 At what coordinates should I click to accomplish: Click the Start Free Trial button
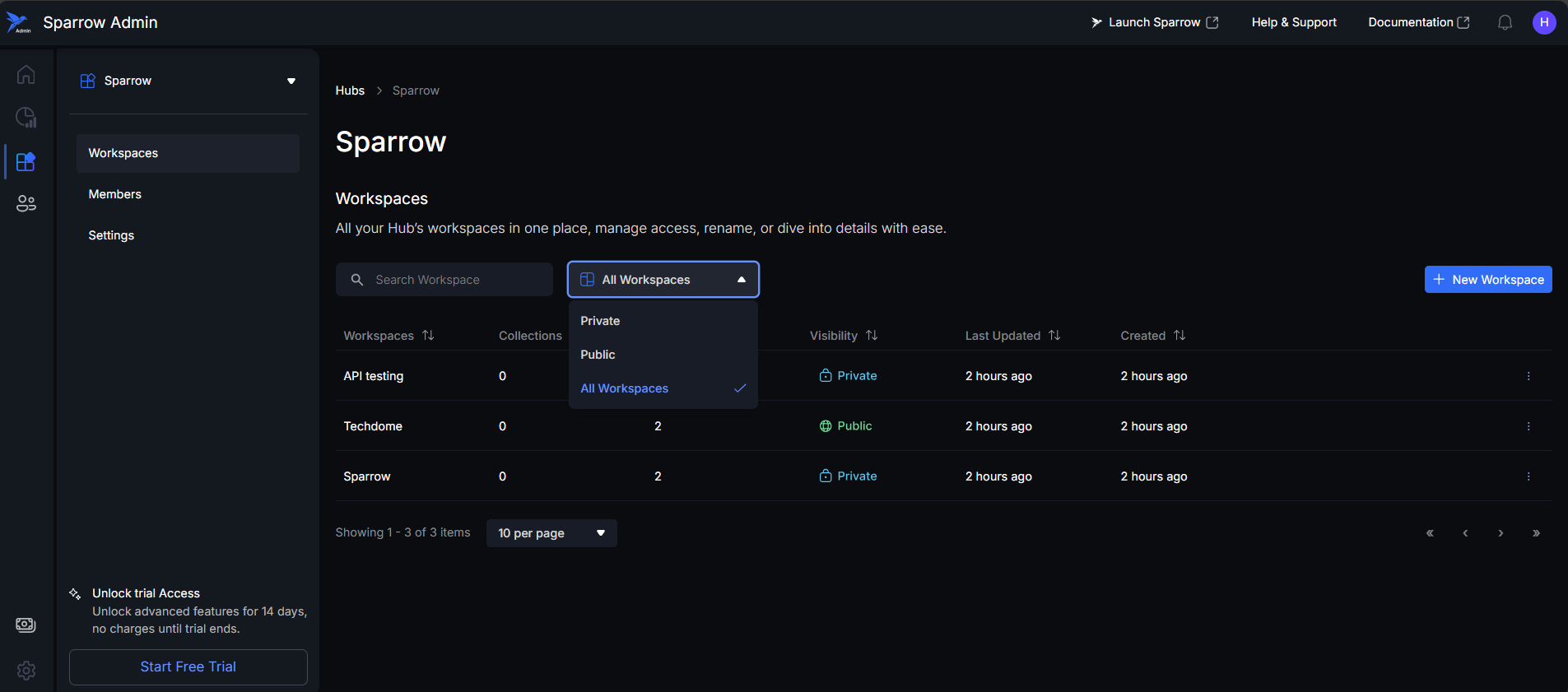click(188, 666)
